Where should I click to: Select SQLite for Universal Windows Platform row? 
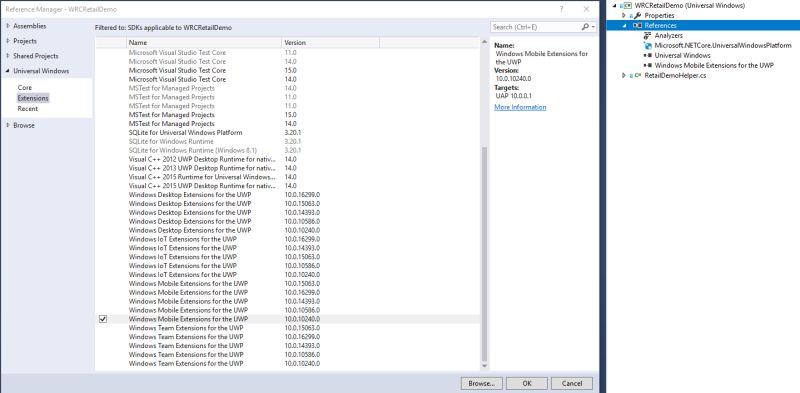[x=288, y=133]
